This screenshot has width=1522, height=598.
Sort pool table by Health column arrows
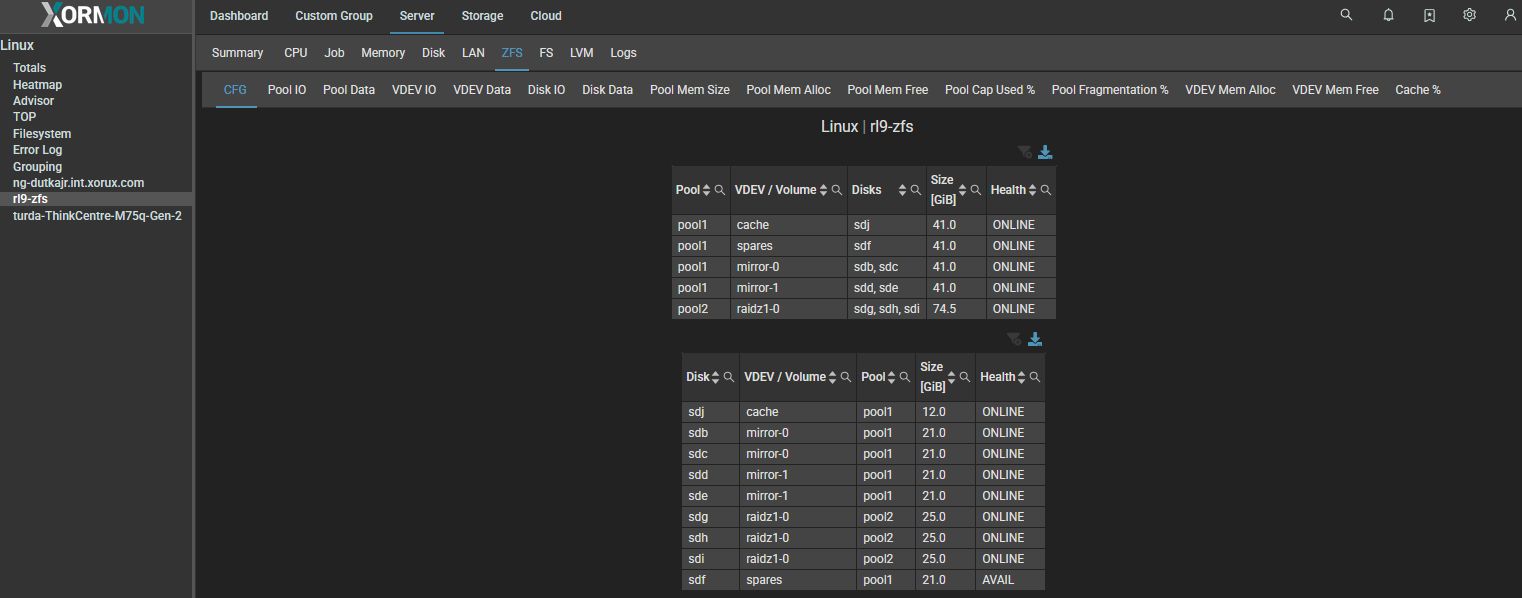pos(1033,190)
